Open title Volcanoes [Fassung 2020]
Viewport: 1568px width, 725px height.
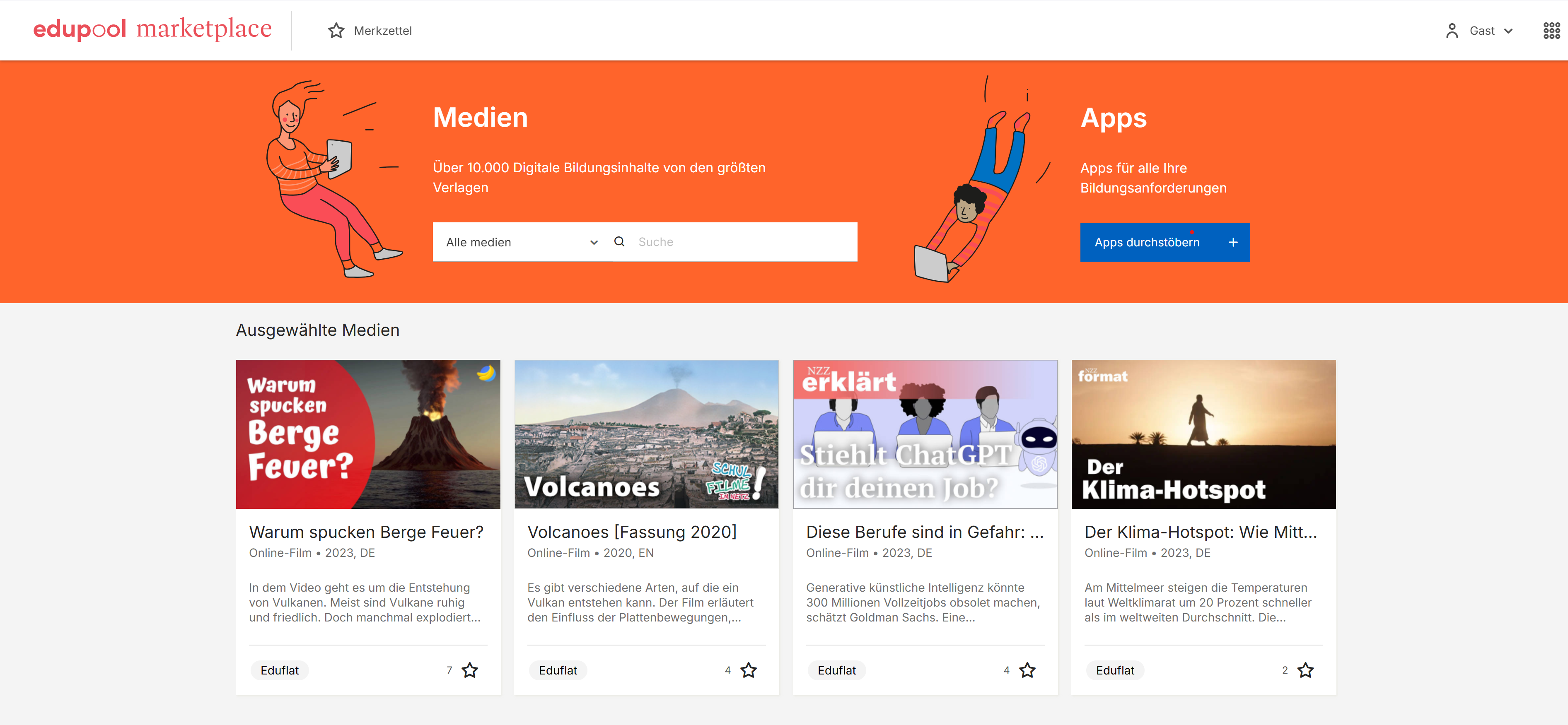[632, 532]
